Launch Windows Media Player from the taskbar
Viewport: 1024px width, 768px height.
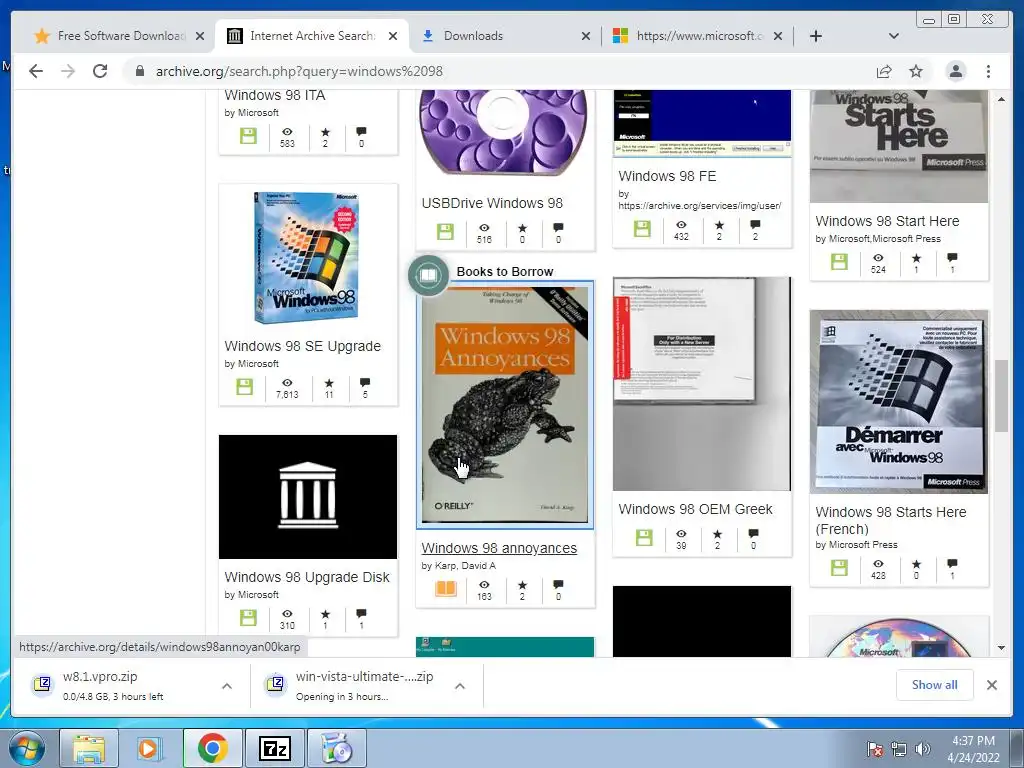(x=150, y=748)
